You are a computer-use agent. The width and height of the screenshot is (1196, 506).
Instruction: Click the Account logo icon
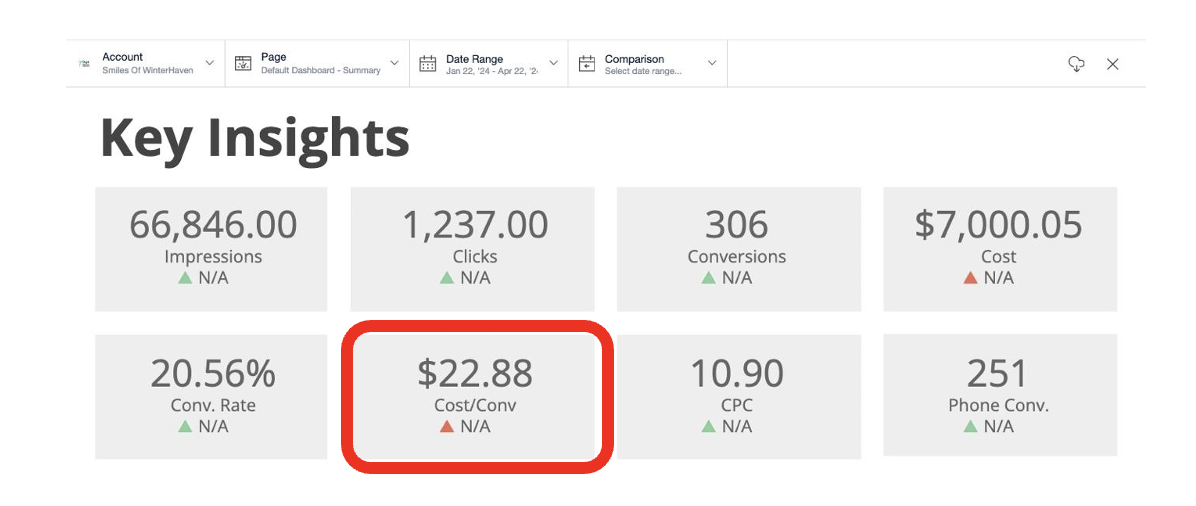85,63
